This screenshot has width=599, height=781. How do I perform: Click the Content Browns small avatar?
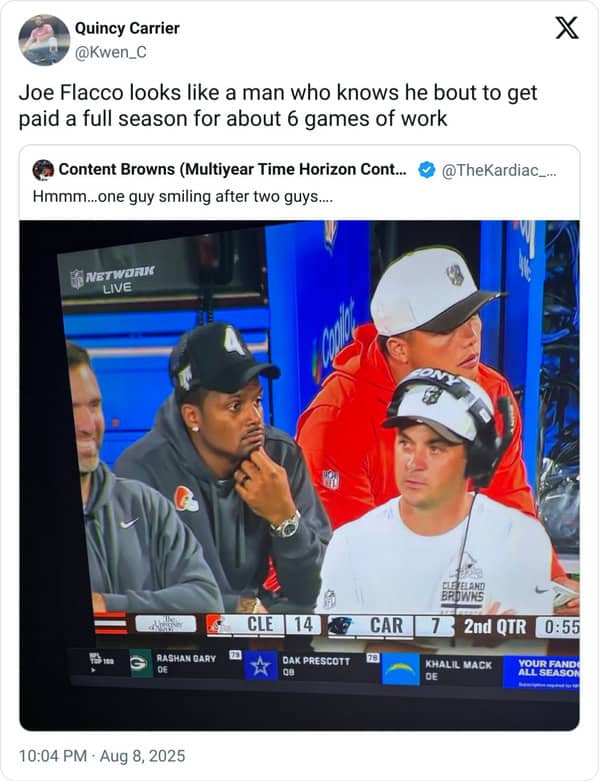click(x=43, y=170)
